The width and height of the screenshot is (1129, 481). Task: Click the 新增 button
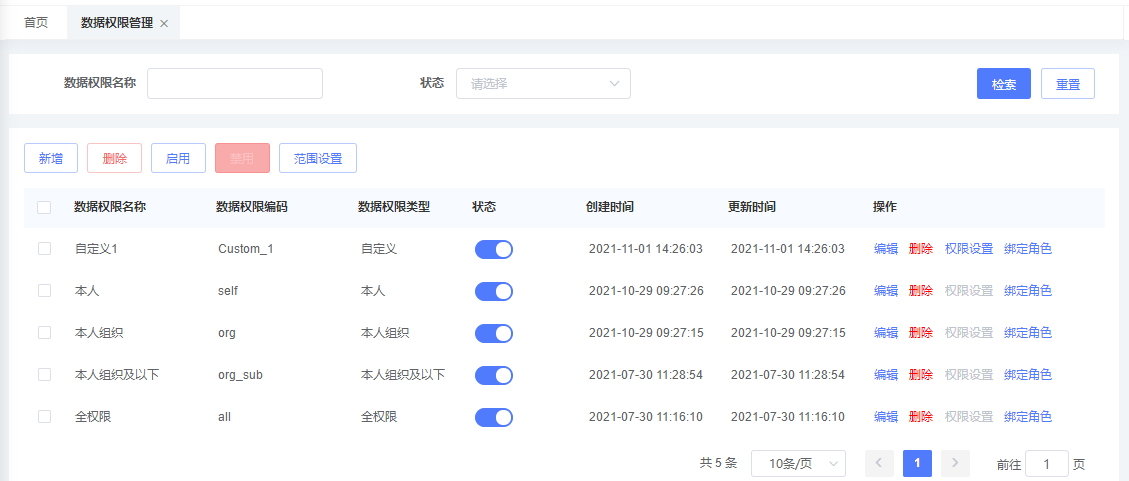pyautogui.click(x=51, y=158)
